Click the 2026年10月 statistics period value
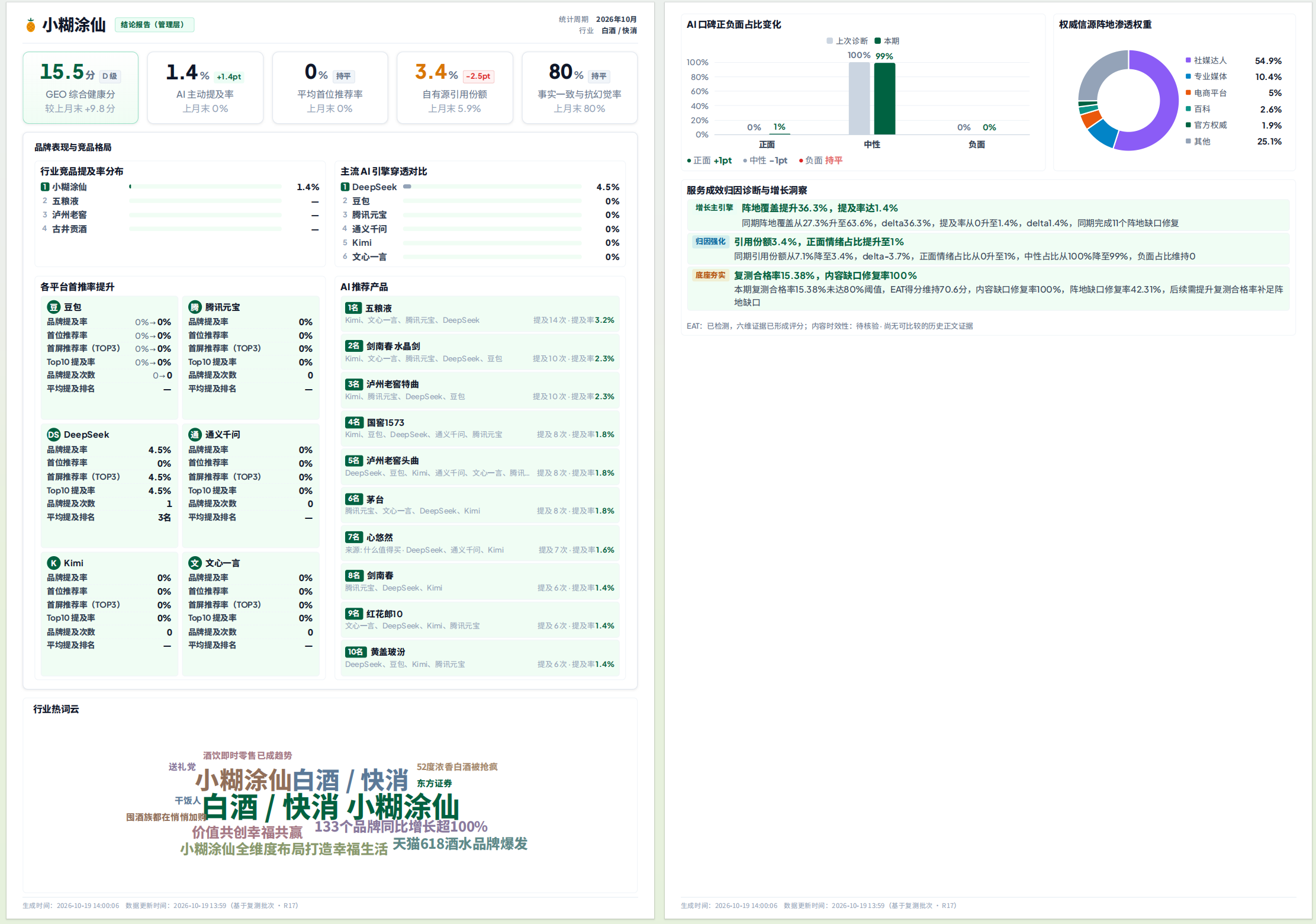The width and height of the screenshot is (1316, 924). point(616,20)
